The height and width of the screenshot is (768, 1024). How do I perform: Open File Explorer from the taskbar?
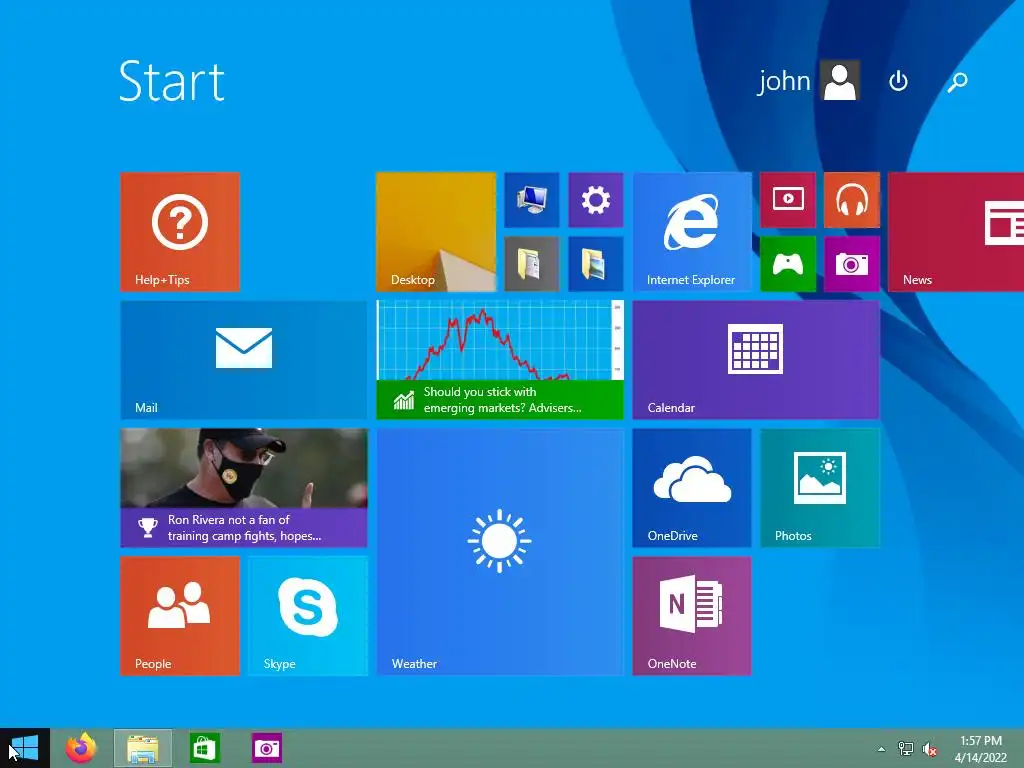pyautogui.click(x=143, y=748)
